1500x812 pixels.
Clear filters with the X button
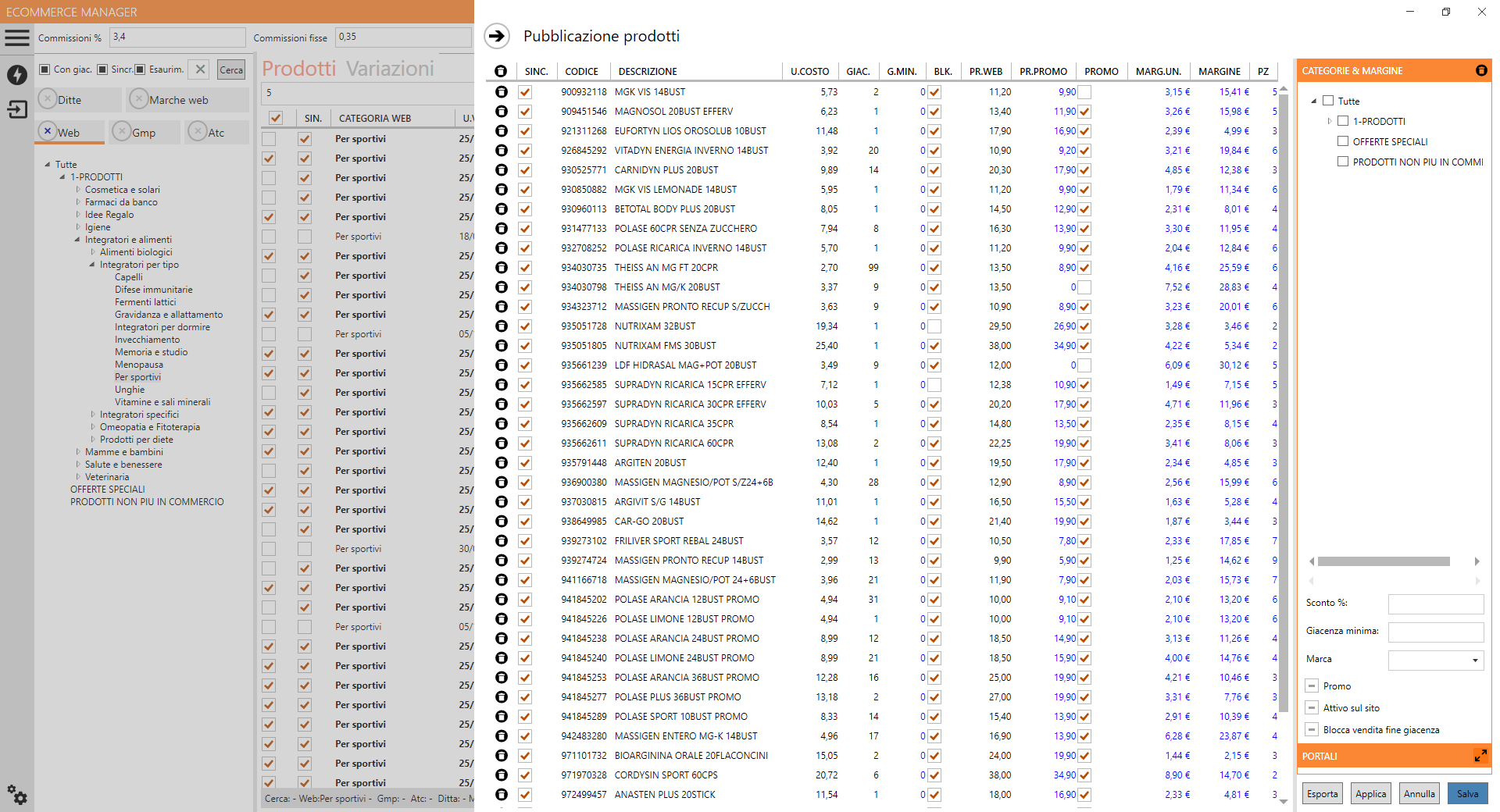(x=201, y=69)
